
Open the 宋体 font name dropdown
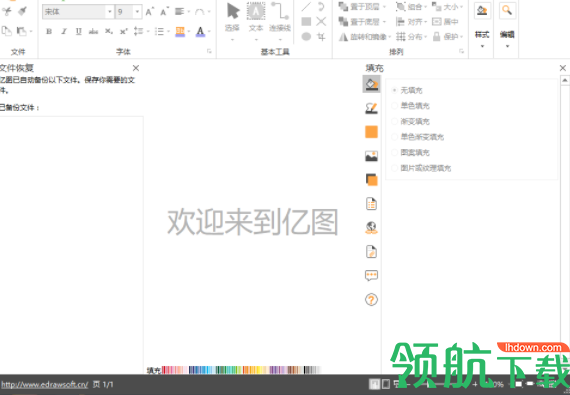(109, 12)
